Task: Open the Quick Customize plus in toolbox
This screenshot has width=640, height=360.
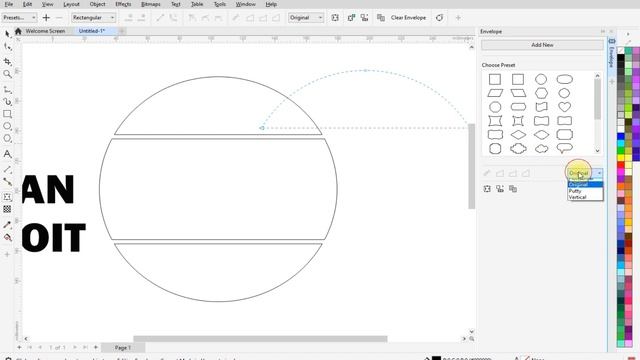Action: pos(7,254)
